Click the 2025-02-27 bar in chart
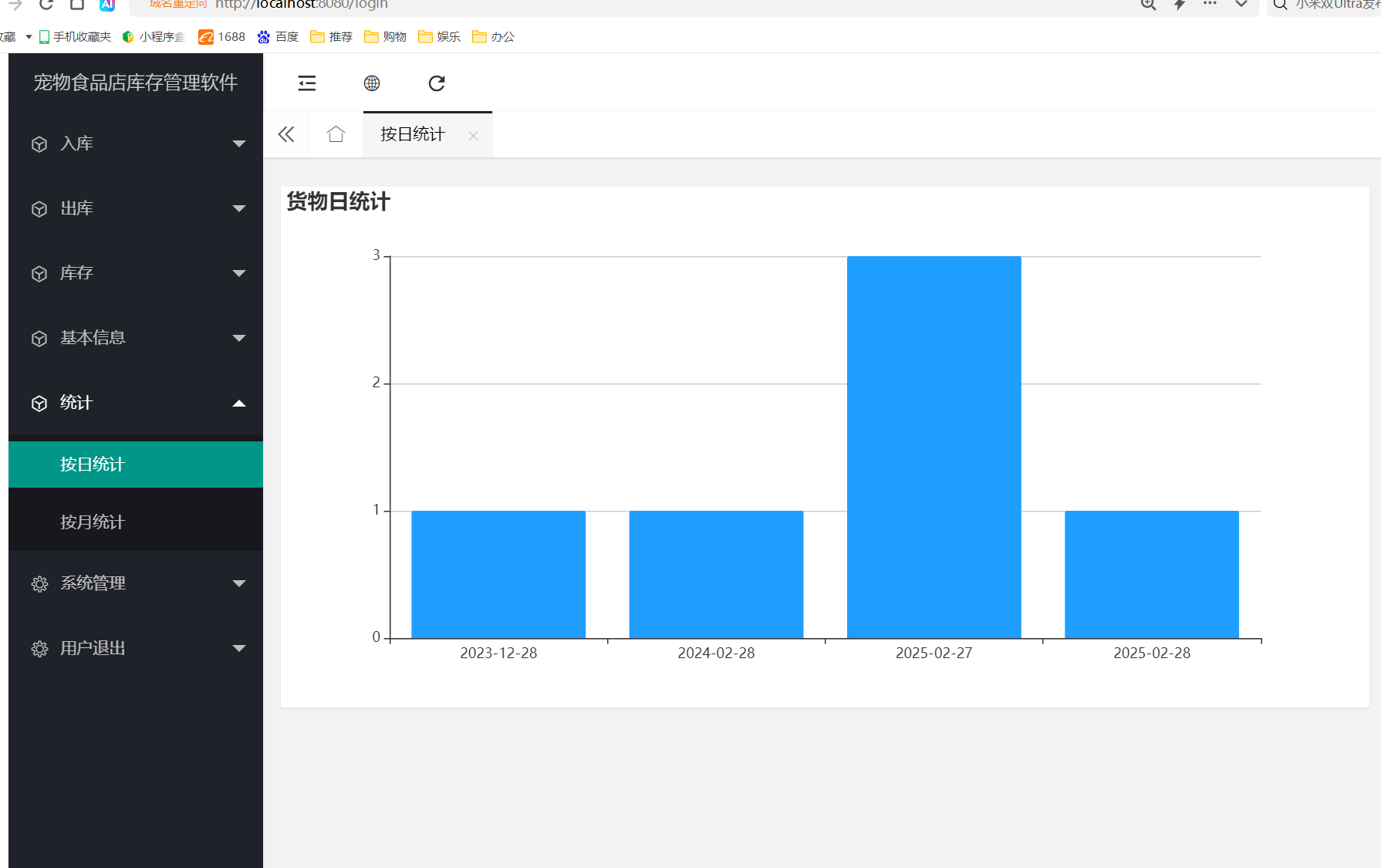The height and width of the screenshot is (868, 1381). tap(934, 448)
